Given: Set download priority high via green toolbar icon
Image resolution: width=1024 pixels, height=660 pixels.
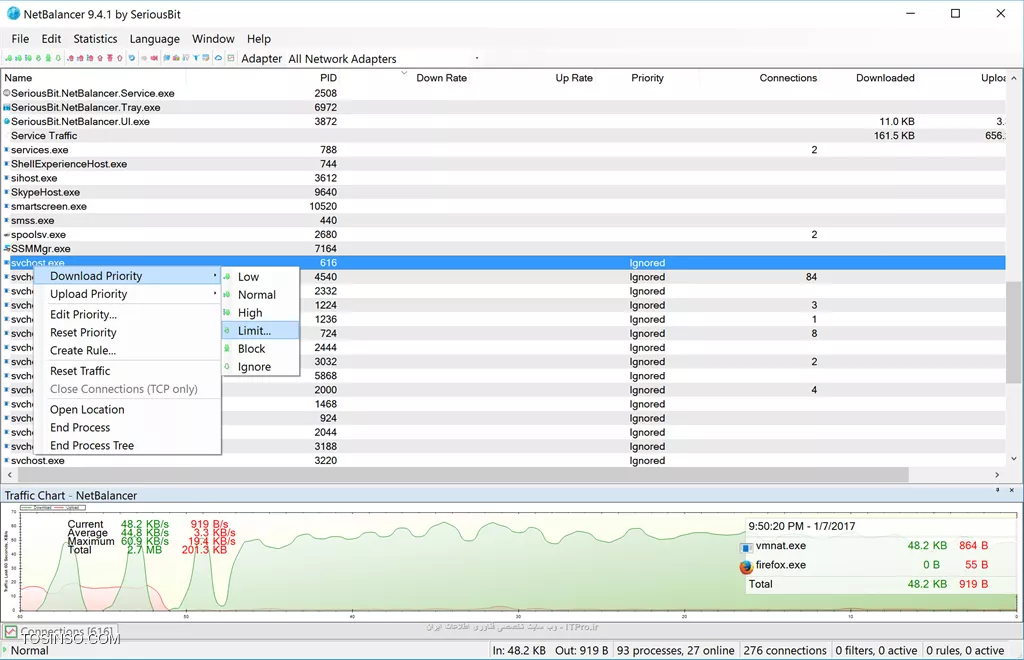Looking at the screenshot, I should click(28, 58).
